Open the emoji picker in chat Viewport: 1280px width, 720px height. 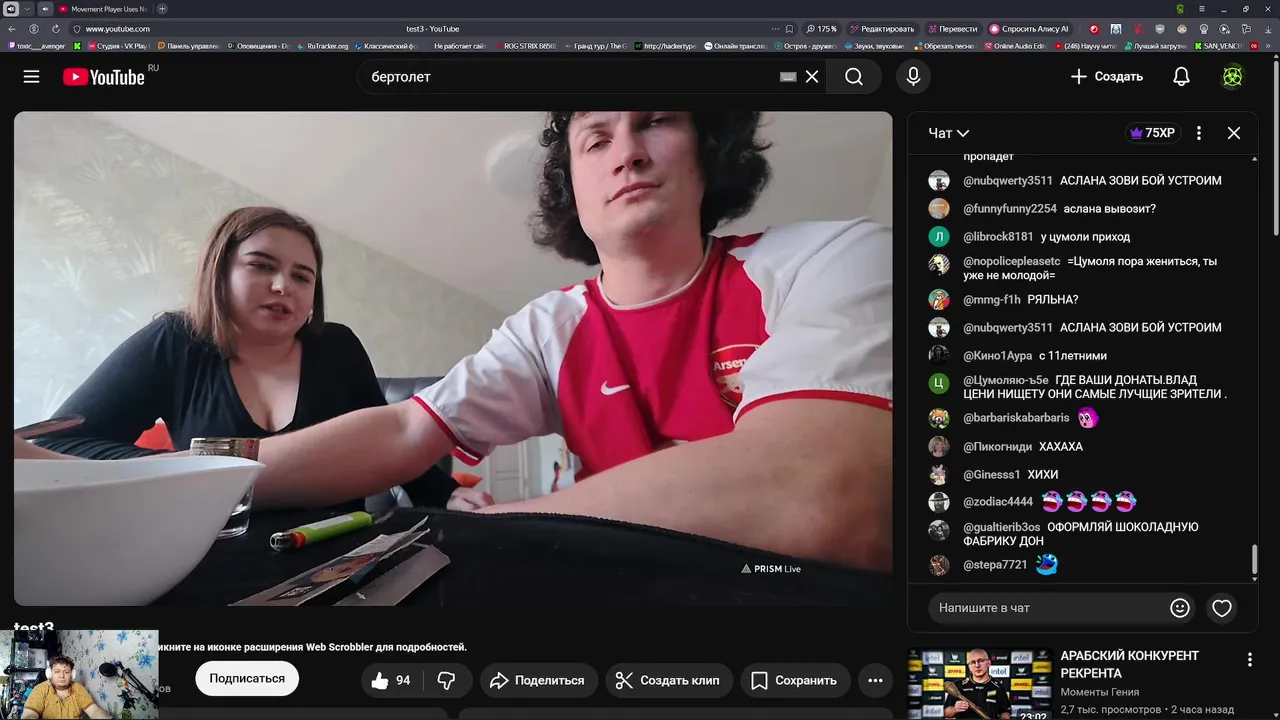[1180, 608]
